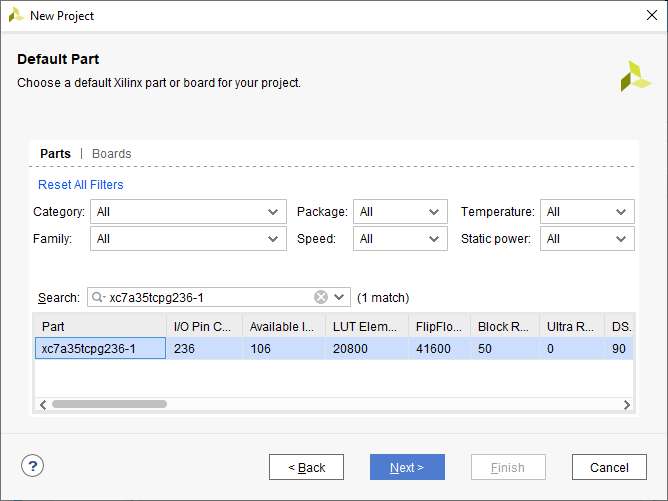Switch to the Boards tab
The height and width of the screenshot is (501, 668).
click(x=111, y=154)
